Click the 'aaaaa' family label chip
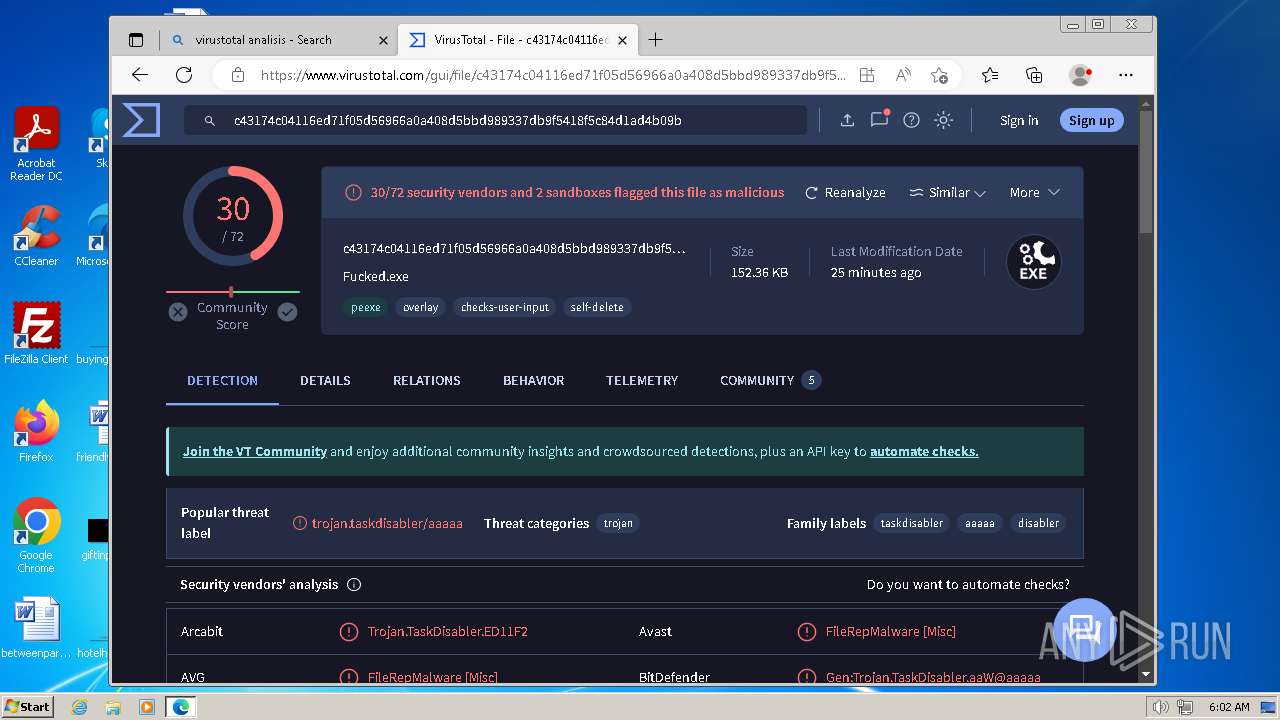The width and height of the screenshot is (1280, 720). (x=980, y=523)
